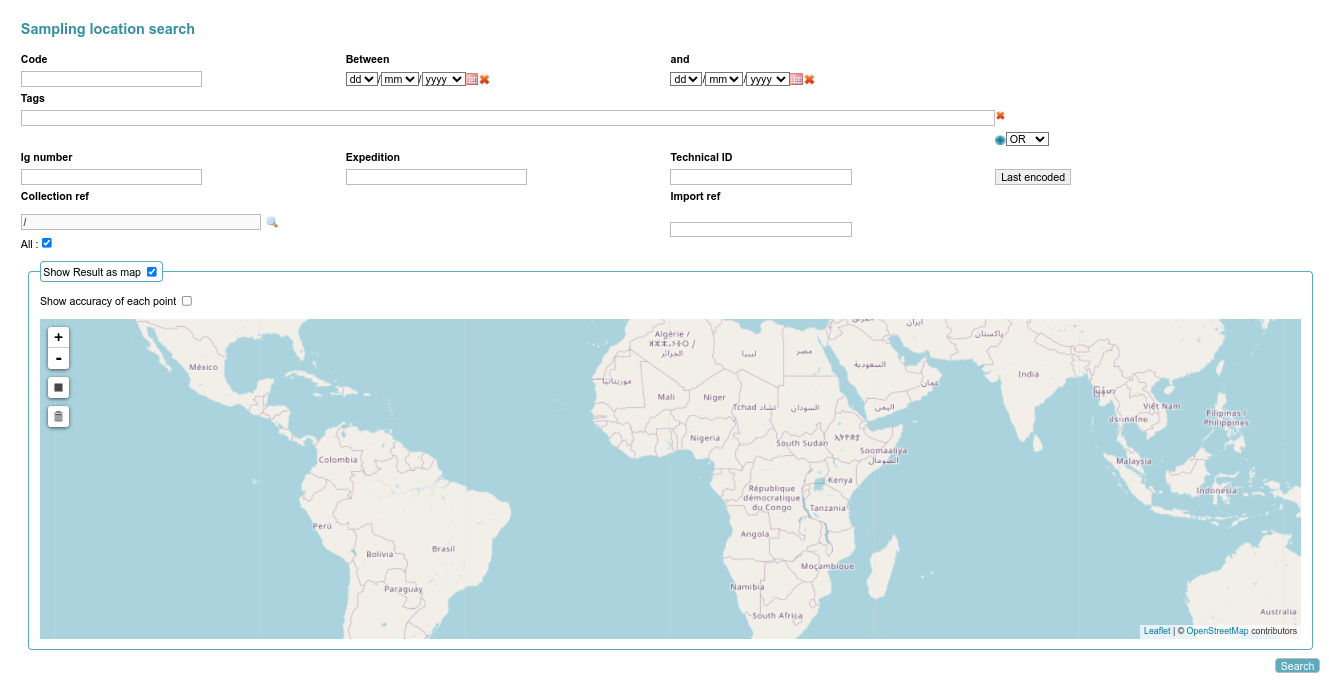1329x693 pixels.
Task: Click the Last encoded button
Action: 1032,177
